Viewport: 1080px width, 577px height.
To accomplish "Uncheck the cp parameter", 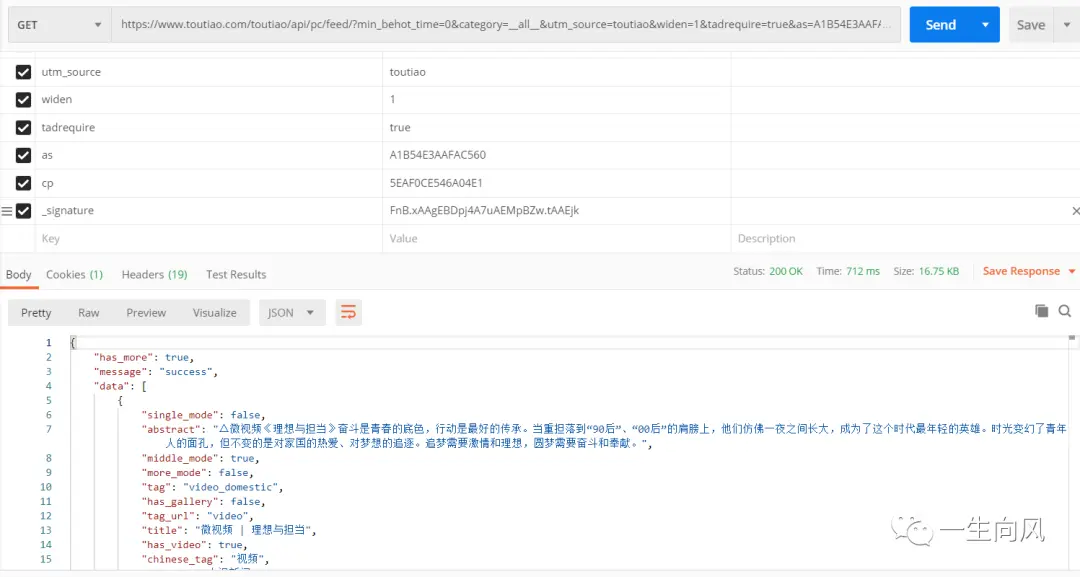I will tap(23, 183).
